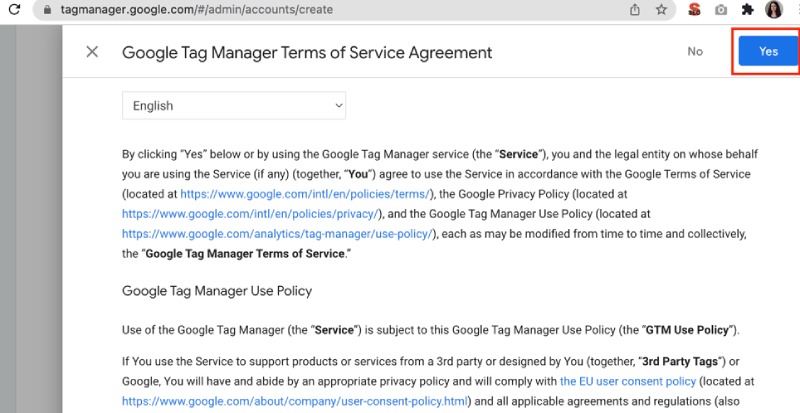The width and height of the screenshot is (800, 413).
Task: Click Yes to accept the agreement
Action: click(x=768, y=51)
